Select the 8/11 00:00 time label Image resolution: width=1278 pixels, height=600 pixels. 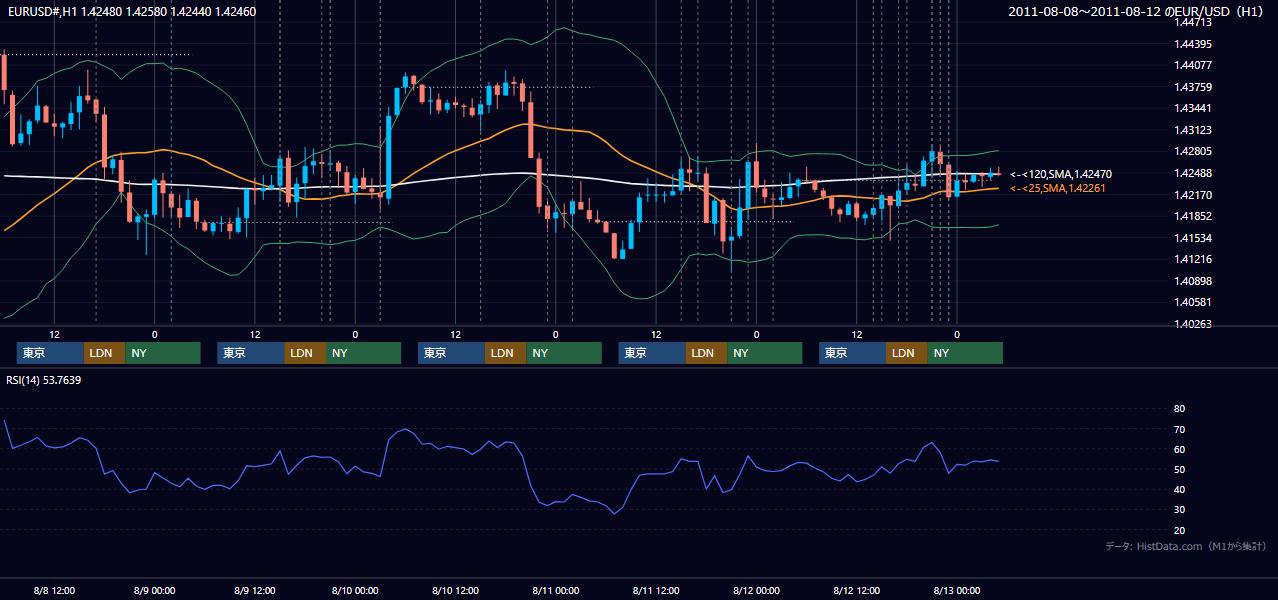(x=555, y=590)
